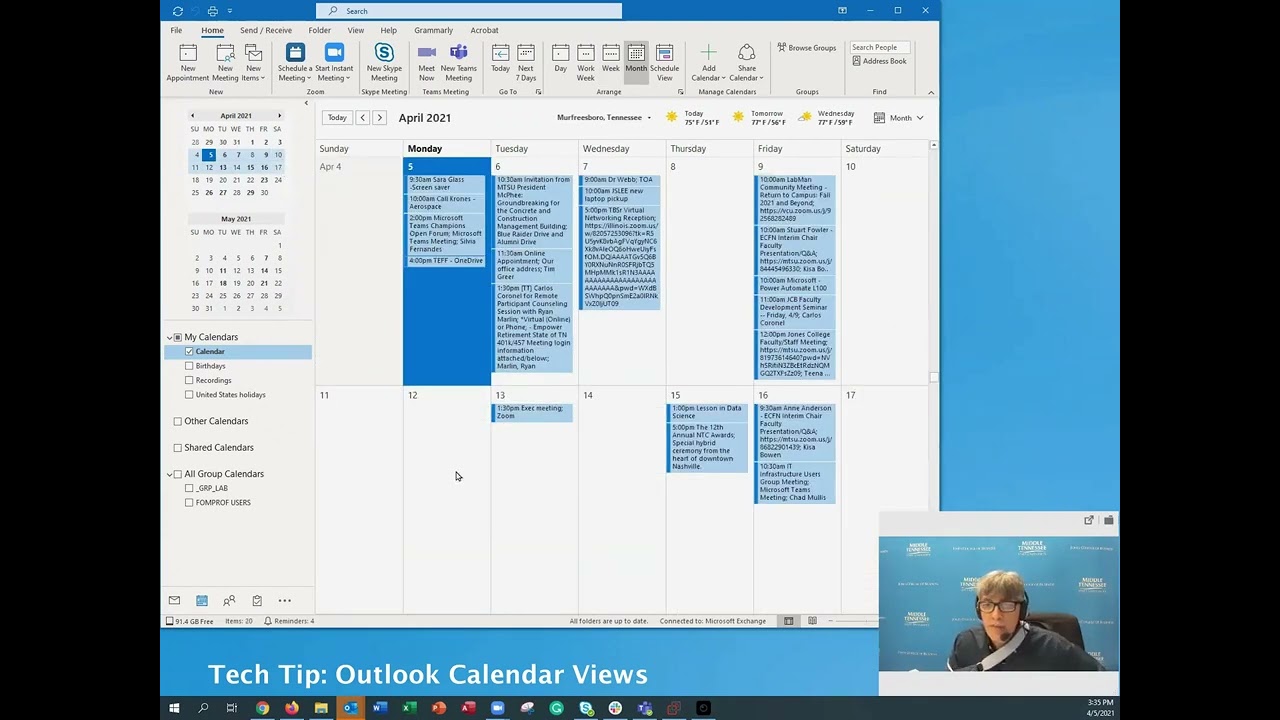
Task: Click the Send/Receive All Folders quick icon
Action: pyautogui.click(x=178, y=11)
